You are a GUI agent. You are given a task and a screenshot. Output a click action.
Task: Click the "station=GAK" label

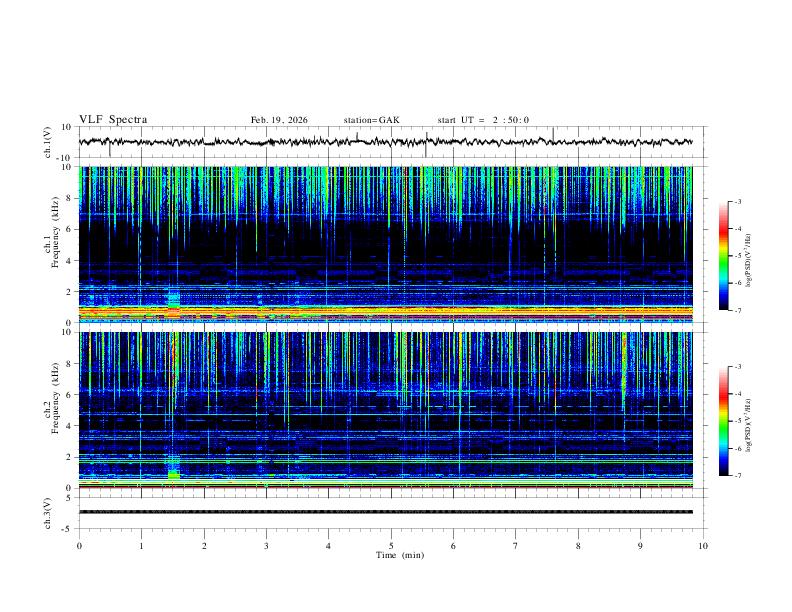point(371,120)
